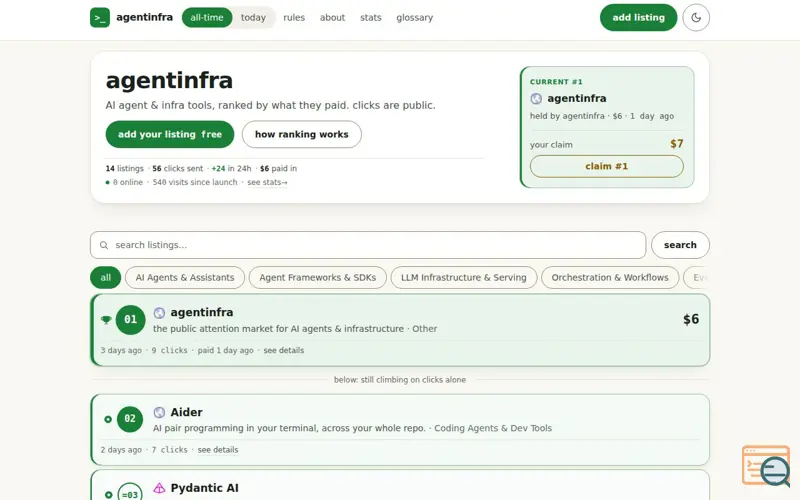Click 'paid 1 day ago' text
The height and width of the screenshot is (500, 800).
point(226,351)
